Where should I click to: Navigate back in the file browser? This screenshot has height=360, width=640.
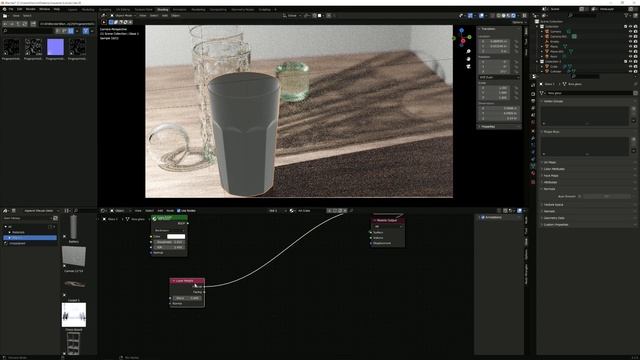pyautogui.click(x=6, y=24)
